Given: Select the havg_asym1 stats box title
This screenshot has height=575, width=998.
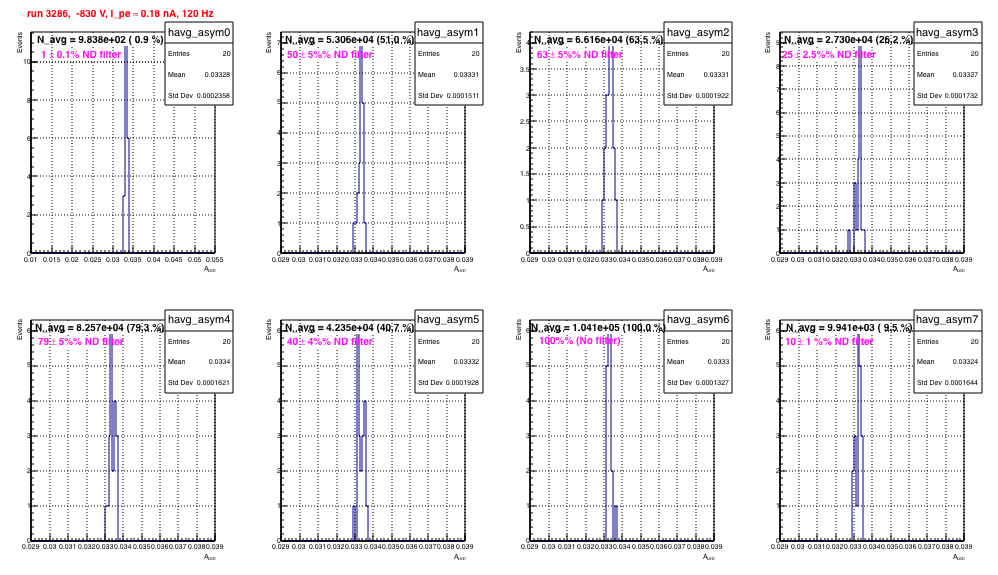Looking at the screenshot, I should click(448, 32).
